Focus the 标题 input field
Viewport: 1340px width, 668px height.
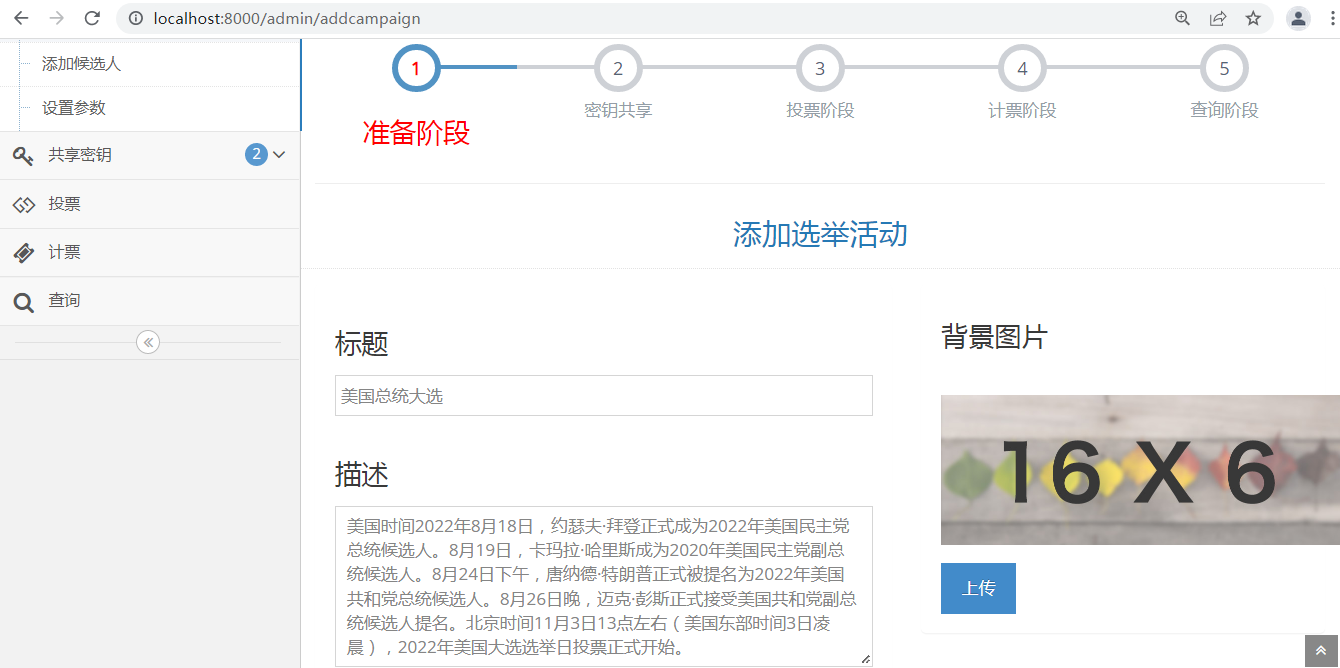click(x=604, y=396)
